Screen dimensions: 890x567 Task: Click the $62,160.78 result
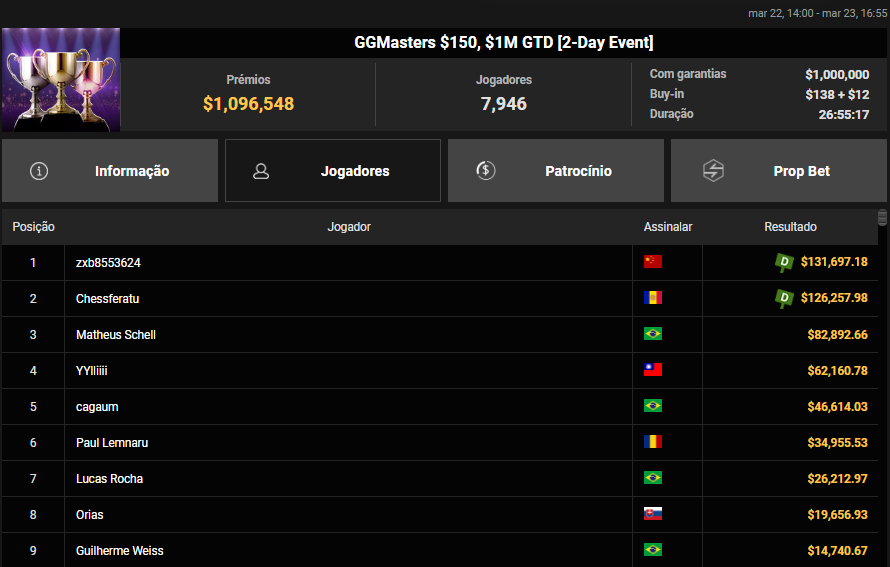pyautogui.click(x=837, y=371)
